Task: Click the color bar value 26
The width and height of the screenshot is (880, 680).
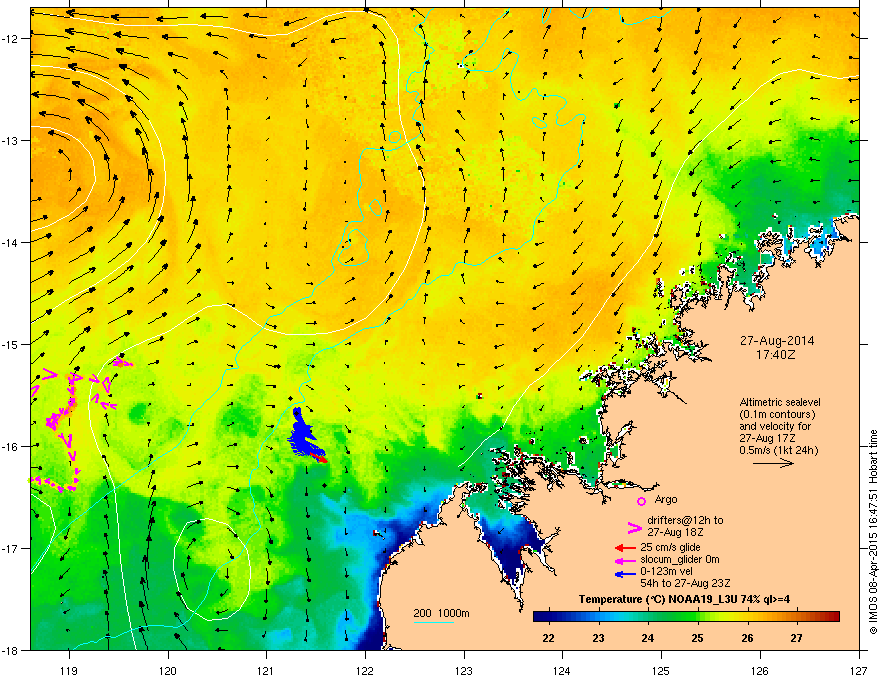Action: point(747,638)
